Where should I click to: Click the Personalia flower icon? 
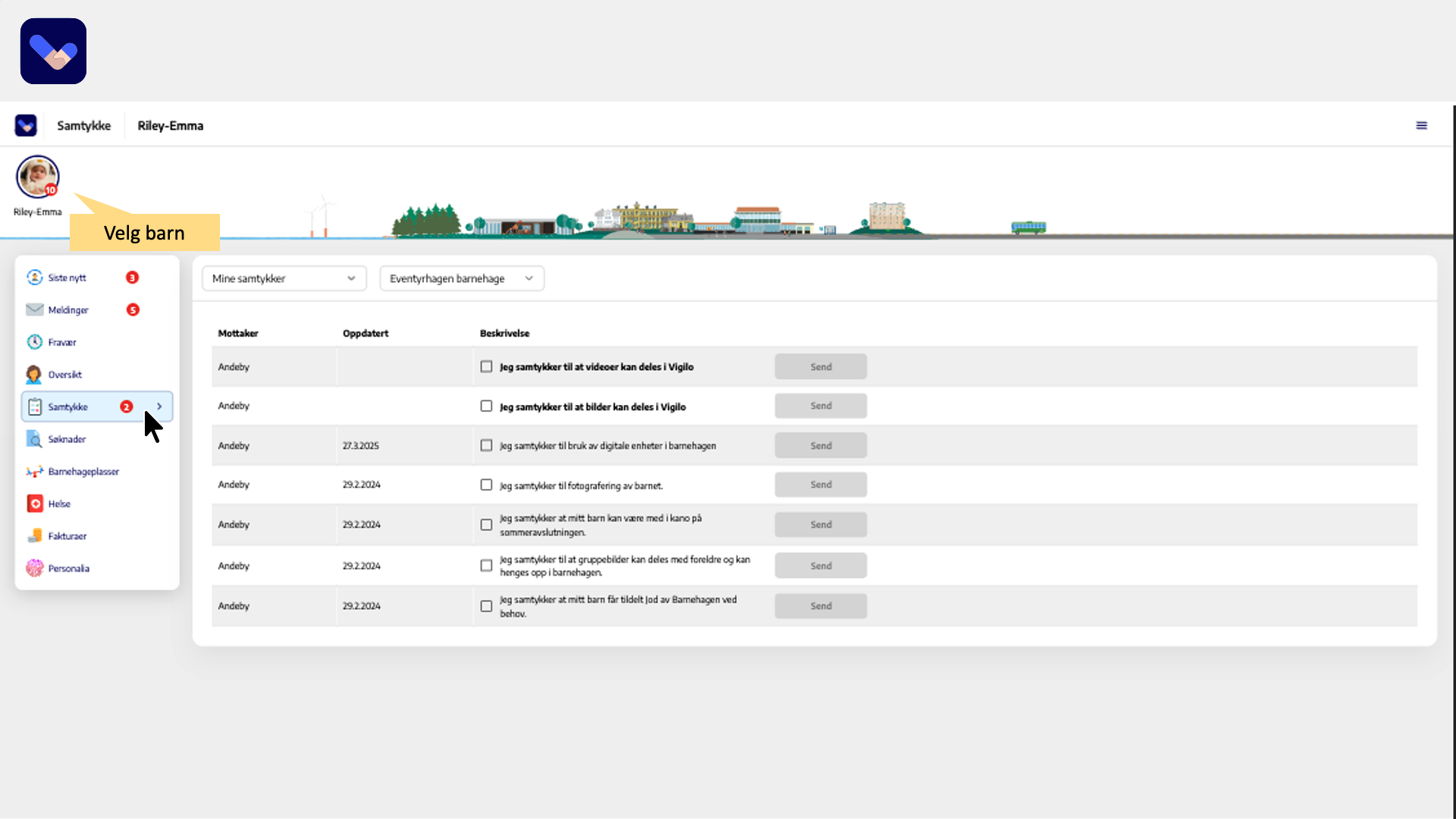(35, 568)
